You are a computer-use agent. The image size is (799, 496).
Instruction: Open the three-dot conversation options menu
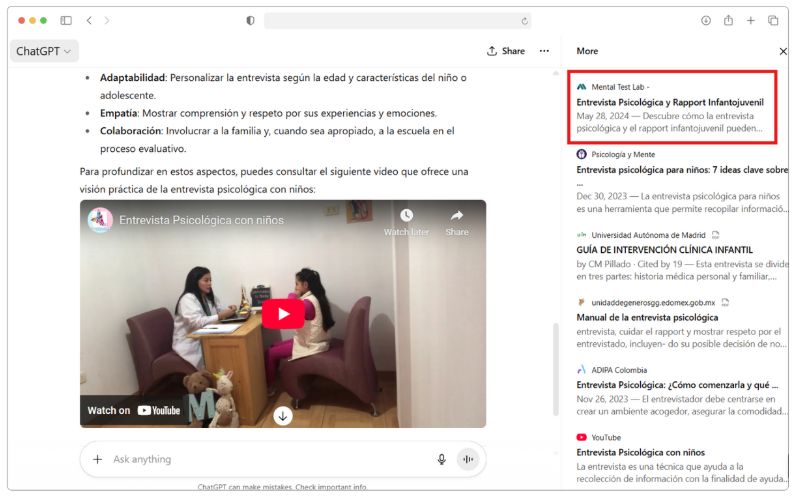pos(544,51)
